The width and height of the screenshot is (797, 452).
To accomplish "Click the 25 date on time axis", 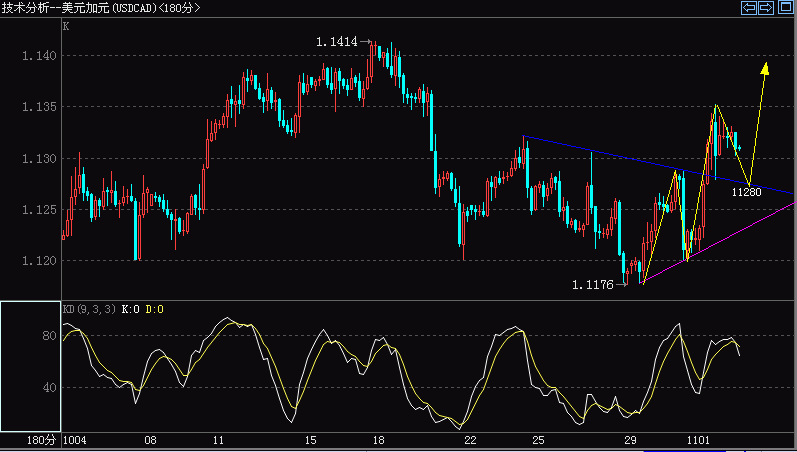I will 538,440.
